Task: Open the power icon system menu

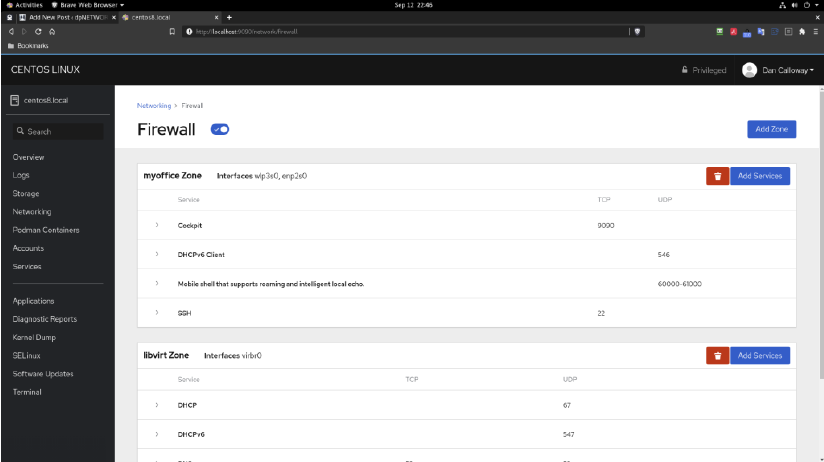Action: (807, 5)
